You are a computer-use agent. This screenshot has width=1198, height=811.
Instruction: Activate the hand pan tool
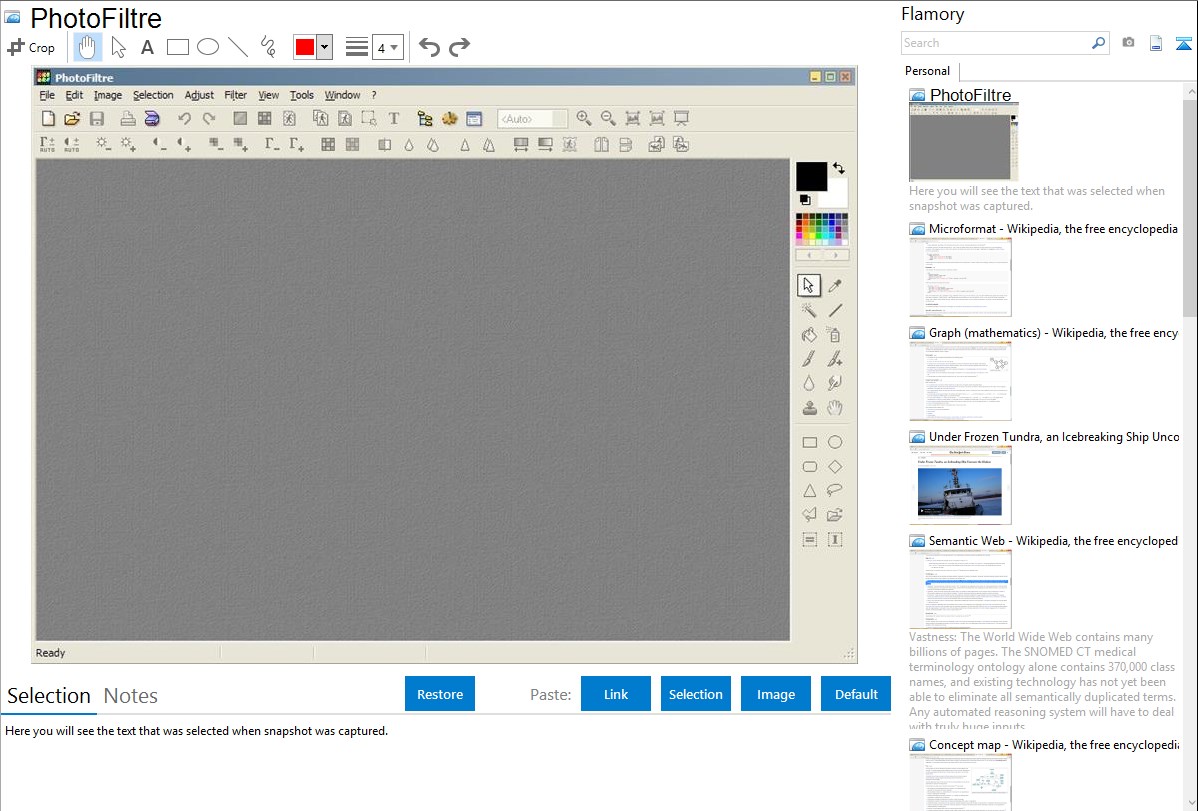[x=87, y=47]
